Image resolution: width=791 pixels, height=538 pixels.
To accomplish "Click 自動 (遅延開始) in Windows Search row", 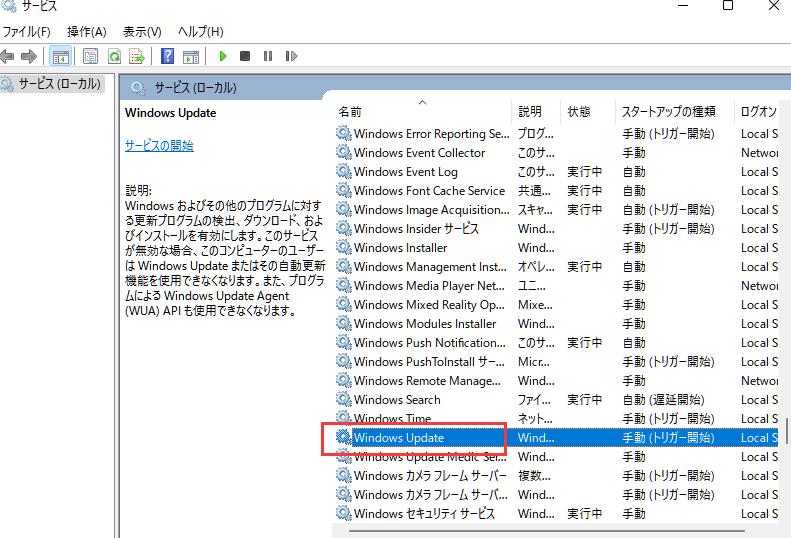I will click(663, 400).
